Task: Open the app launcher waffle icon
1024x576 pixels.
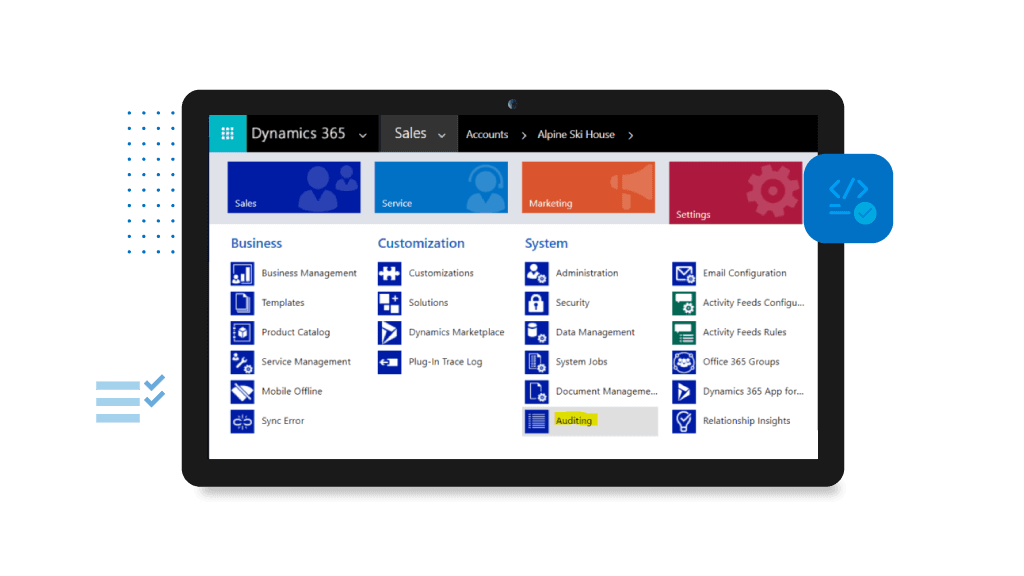Action: 227,134
